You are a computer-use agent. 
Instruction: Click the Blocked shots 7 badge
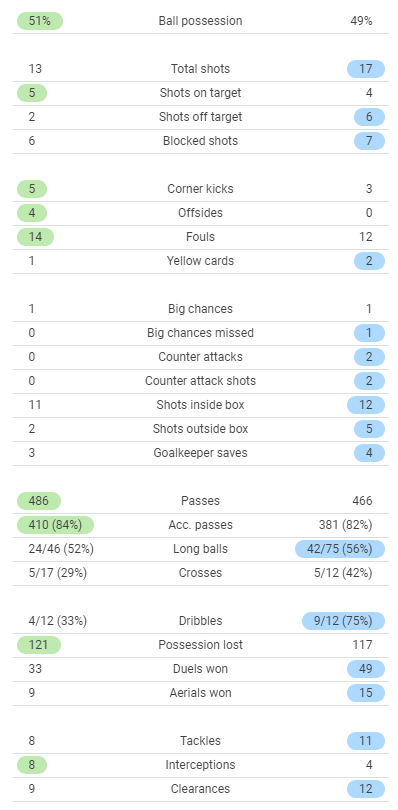[x=370, y=141]
